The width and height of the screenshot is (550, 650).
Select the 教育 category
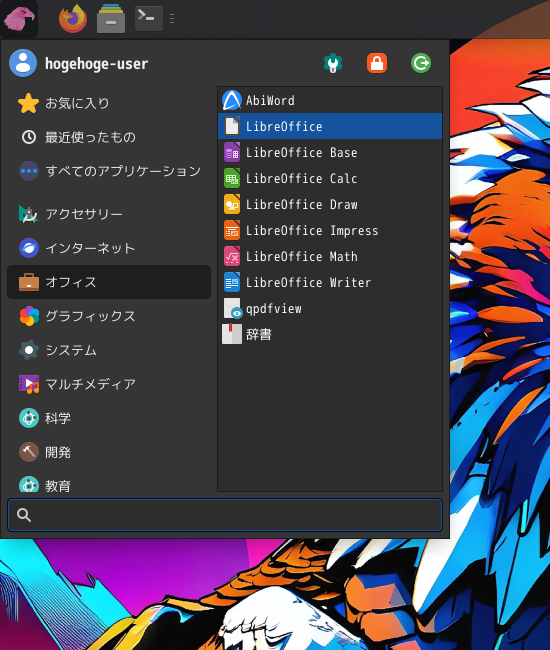click(109, 484)
